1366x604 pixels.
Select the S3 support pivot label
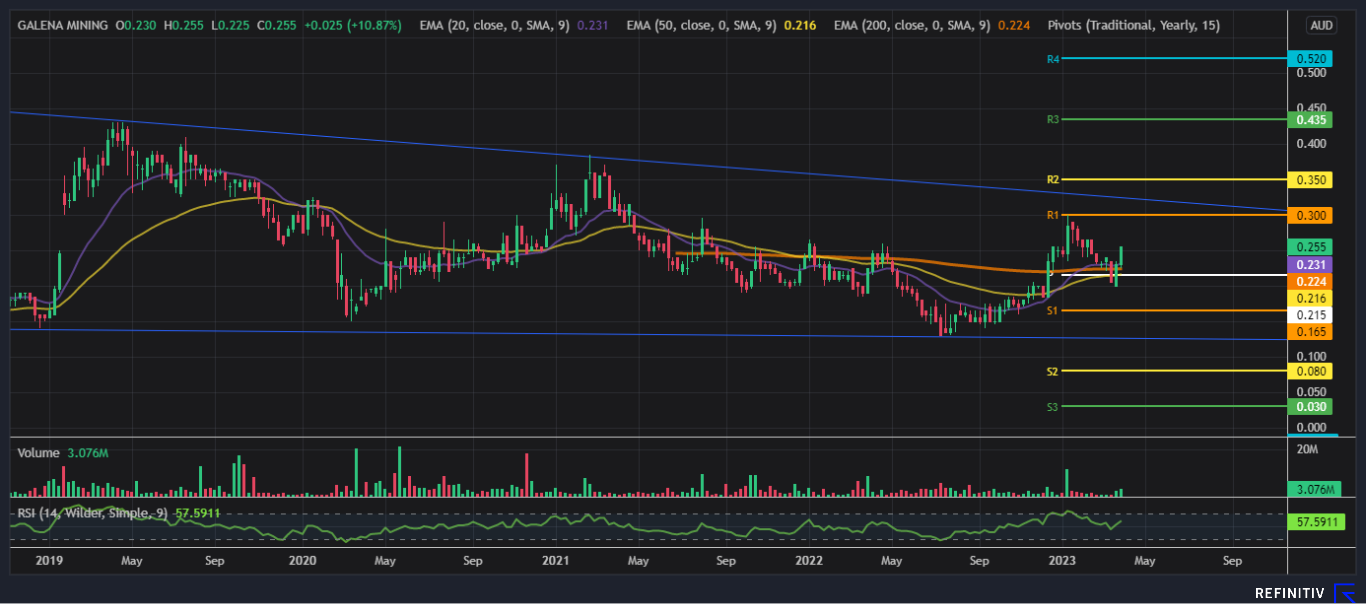[x=1052, y=407]
